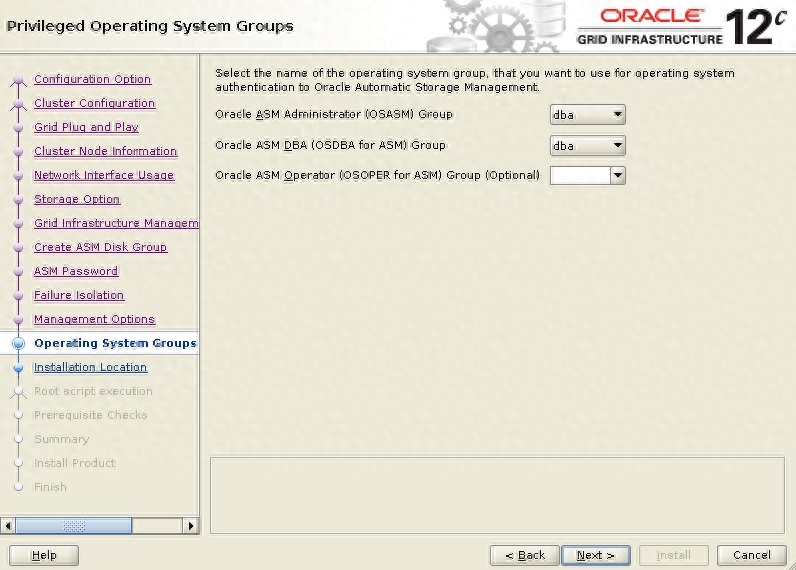
Task: Cancel the installation wizard
Action: point(751,555)
